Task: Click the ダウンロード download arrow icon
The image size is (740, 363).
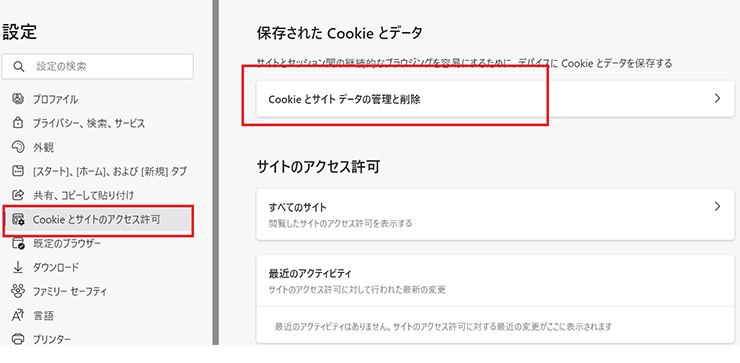Action: pos(17,267)
